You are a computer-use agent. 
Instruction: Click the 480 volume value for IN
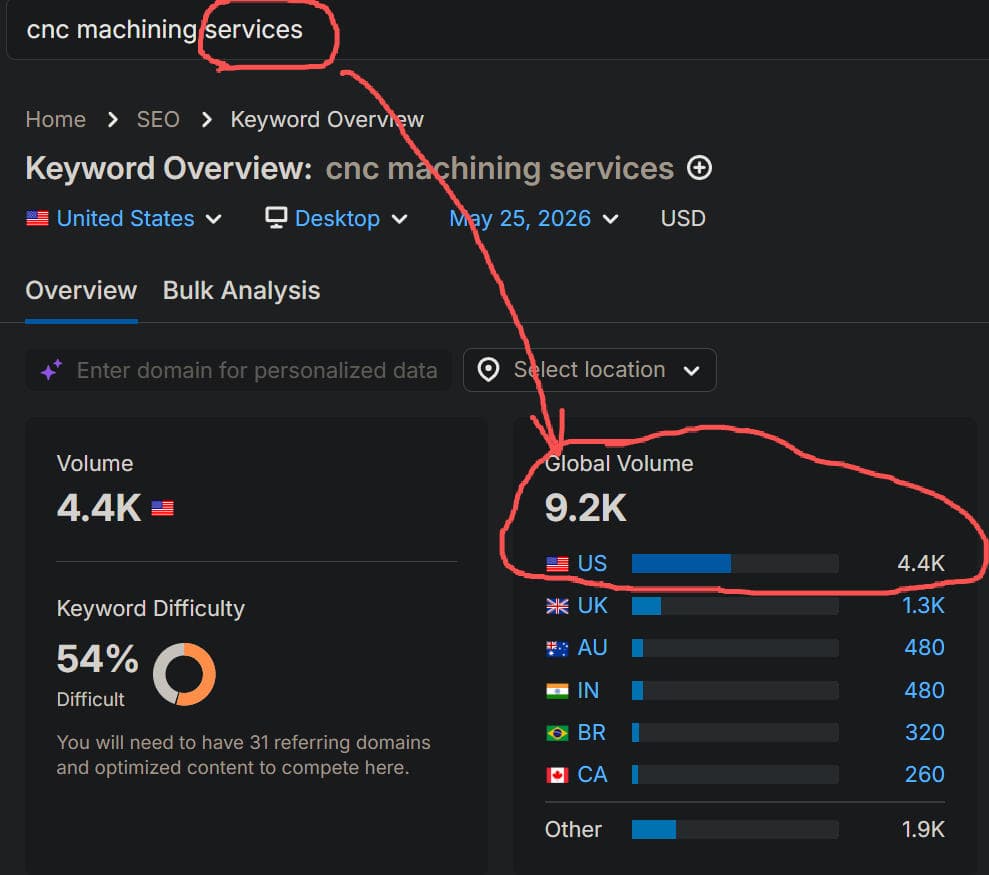point(925,691)
